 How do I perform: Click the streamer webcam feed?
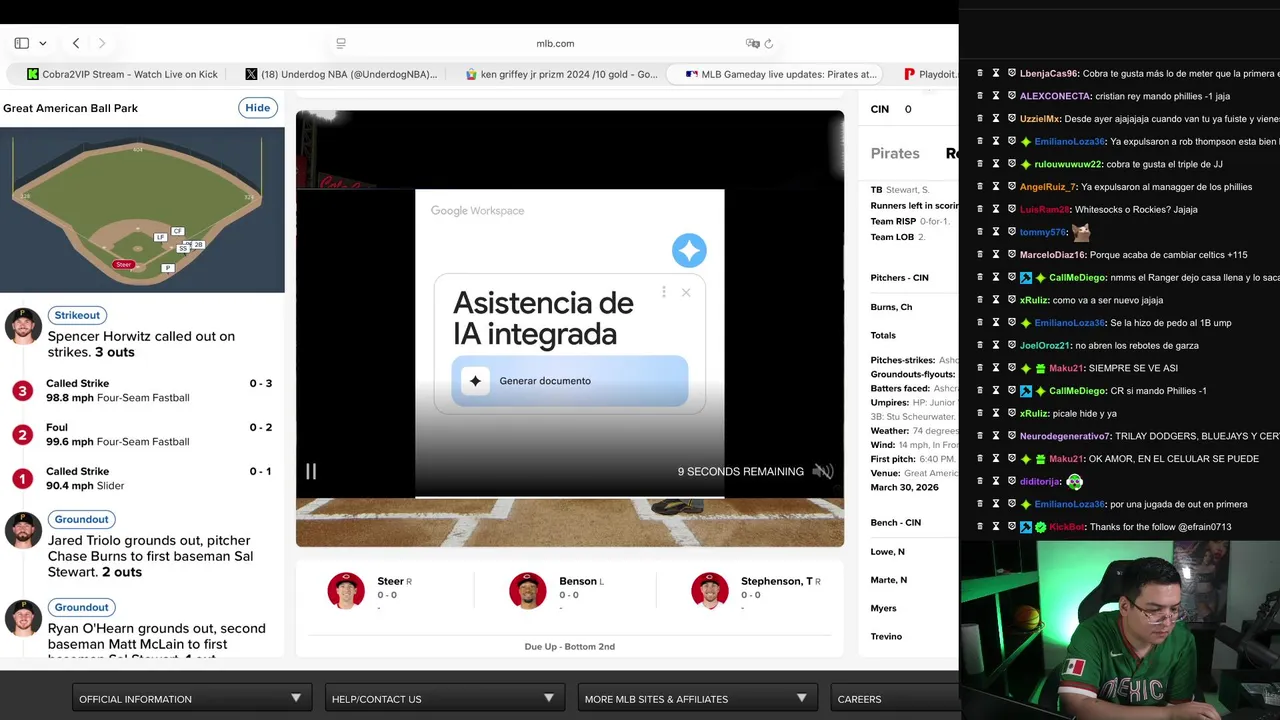pos(1120,630)
